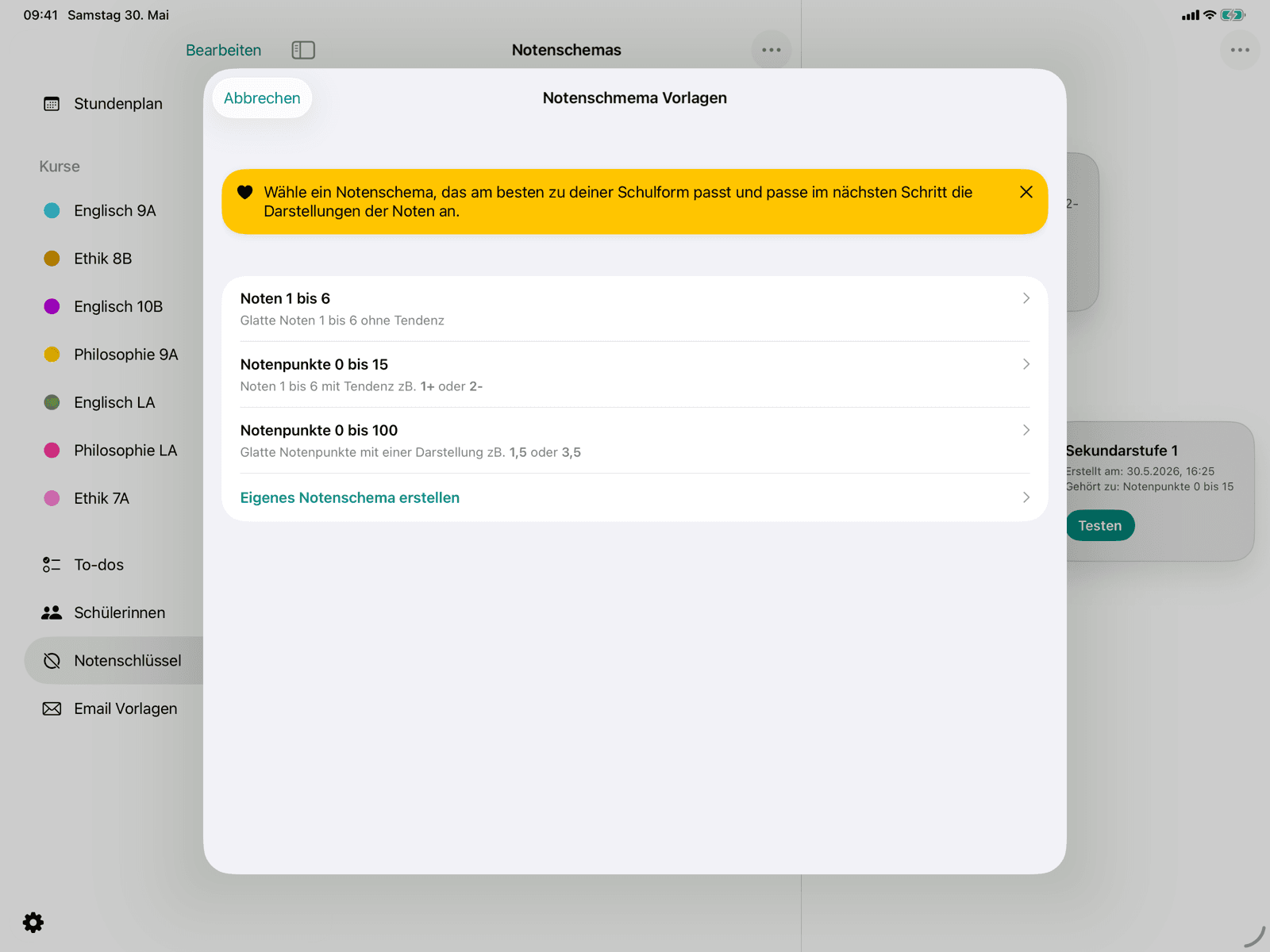1270x952 pixels.
Task: Open the Englisch LA course
Action: 114,402
